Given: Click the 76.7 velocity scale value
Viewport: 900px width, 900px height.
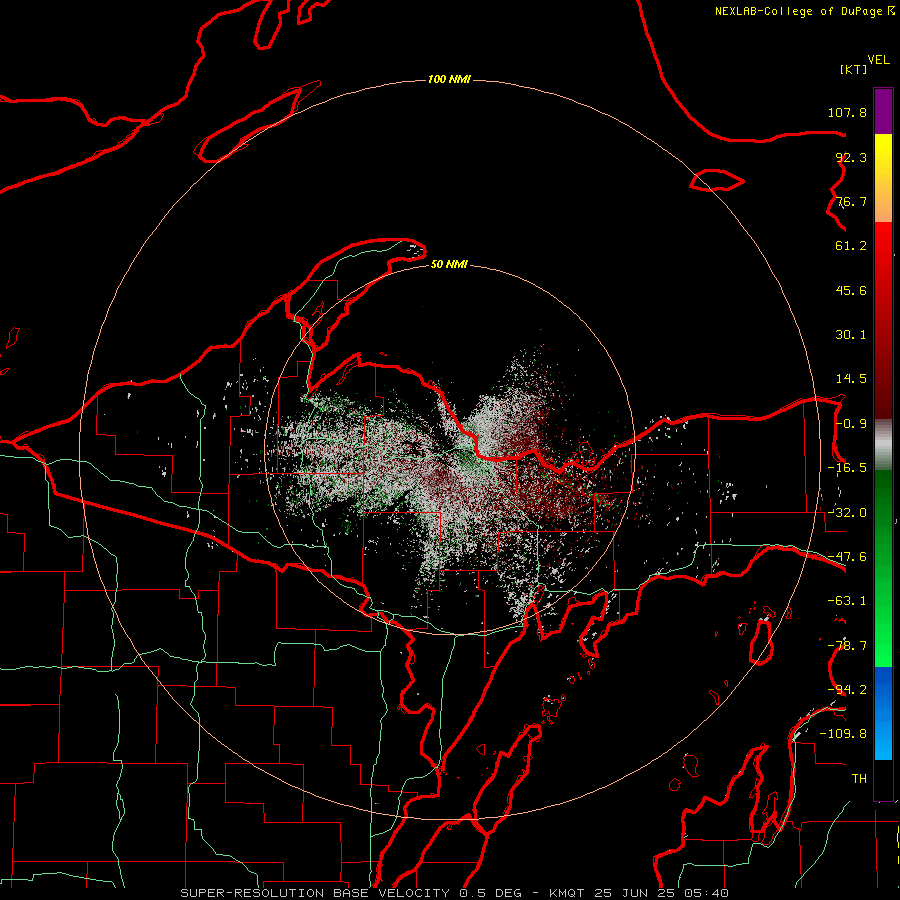Looking at the screenshot, I should (x=851, y=201).
